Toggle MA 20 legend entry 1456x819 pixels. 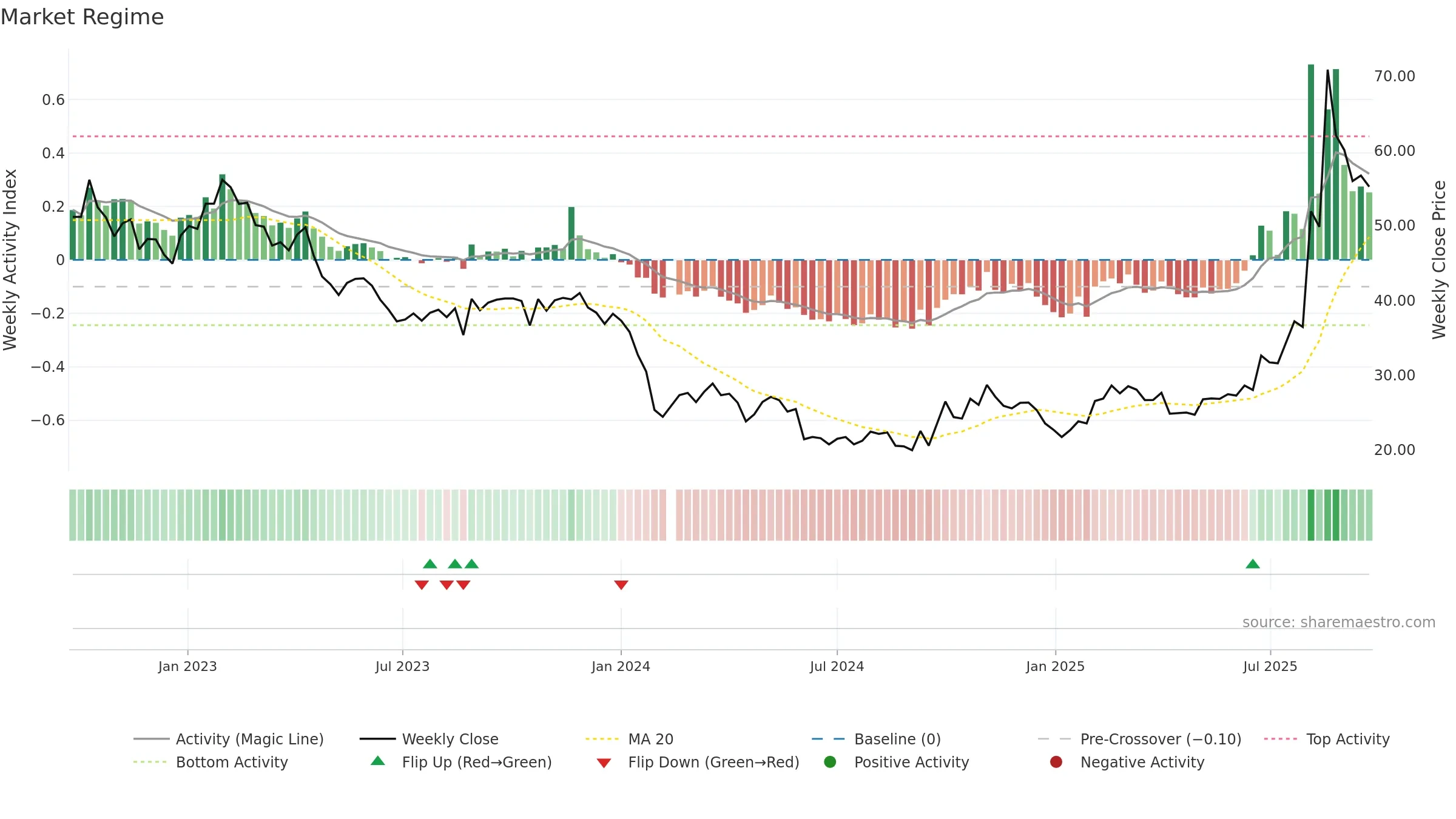coord(629,739)
